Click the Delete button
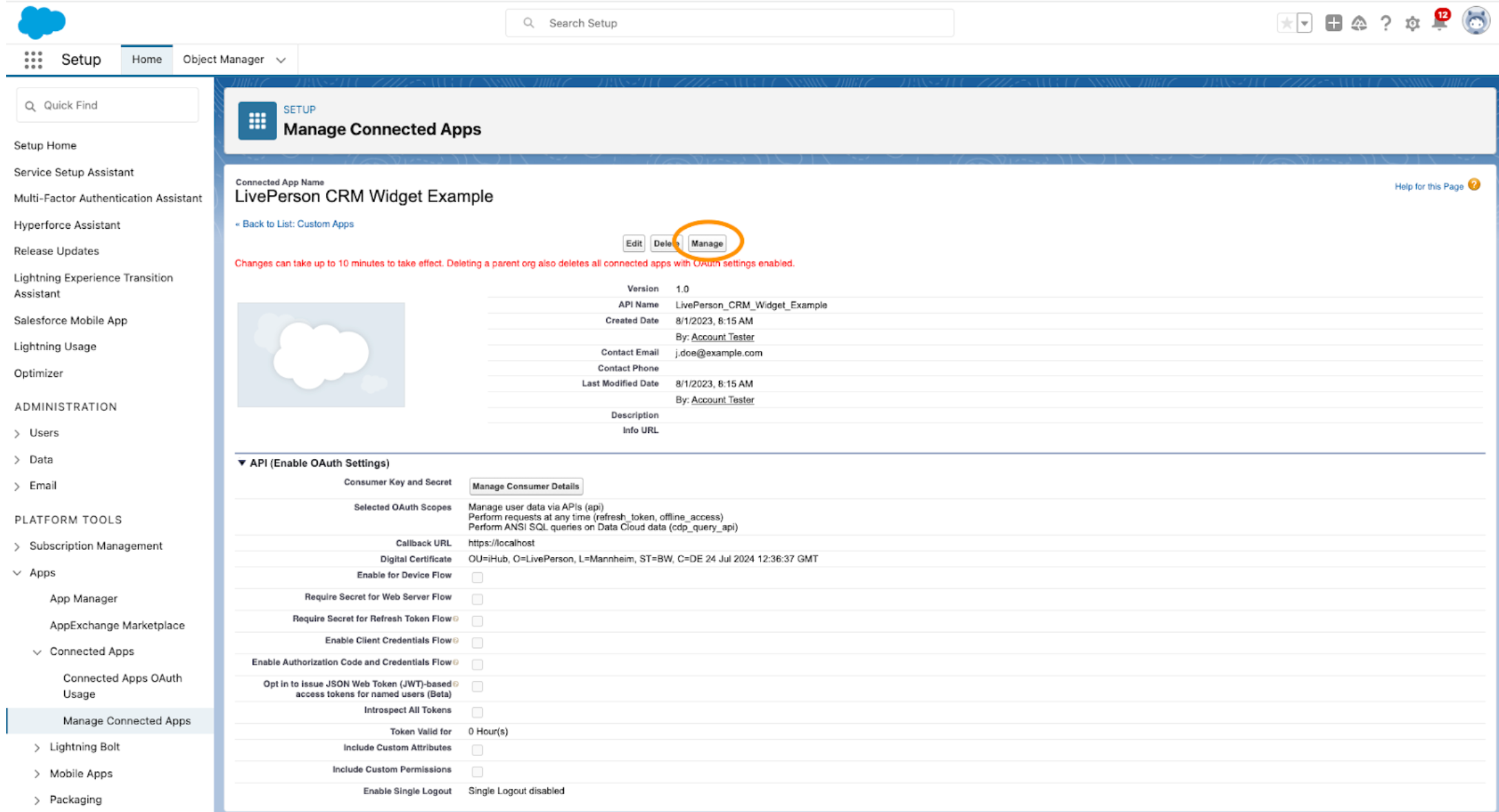 tap(666, 243)
